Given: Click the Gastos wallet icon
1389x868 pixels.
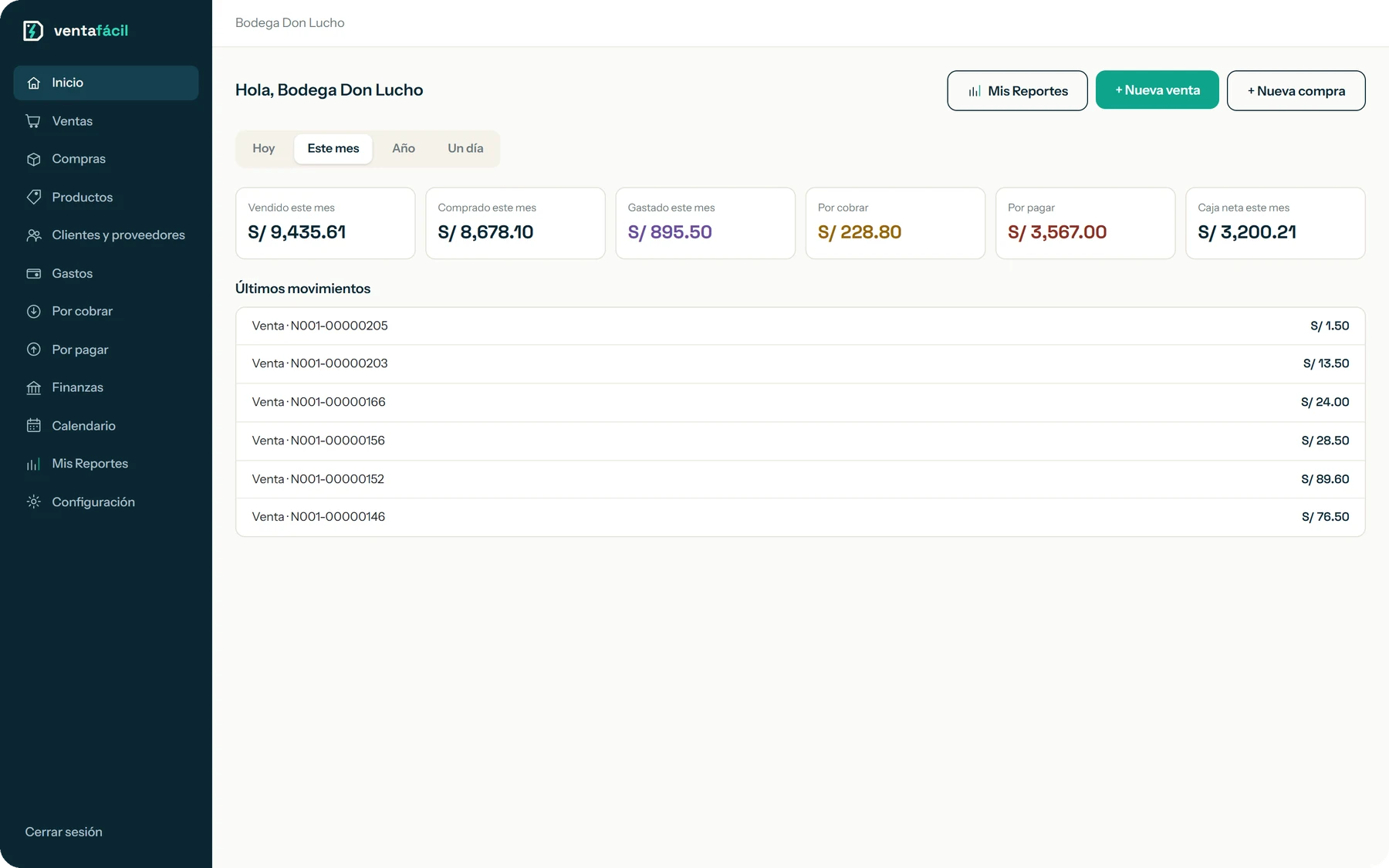Looking at the screenshot, I should point(33,273).
